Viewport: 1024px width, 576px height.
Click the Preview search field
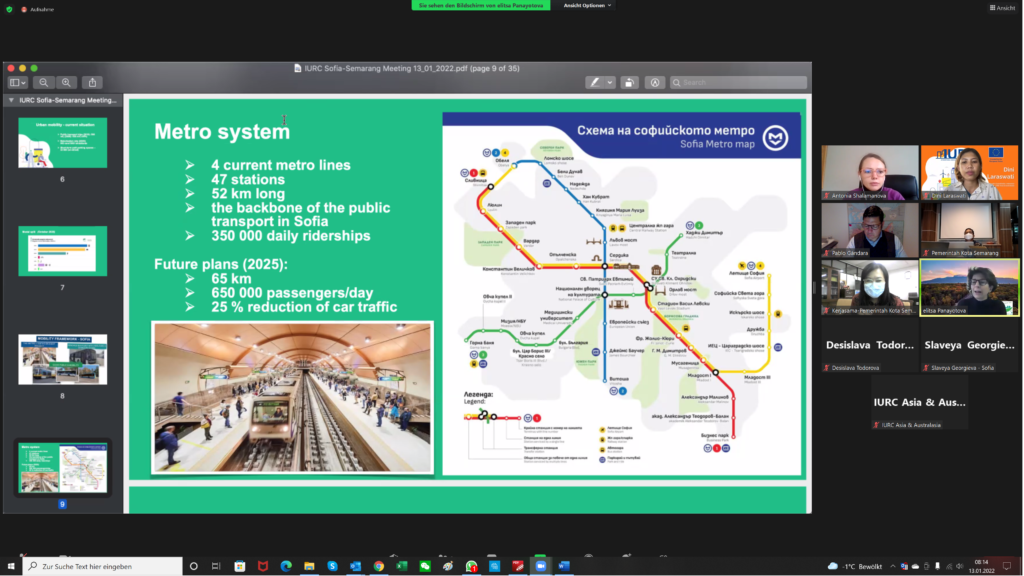[740, 83]
